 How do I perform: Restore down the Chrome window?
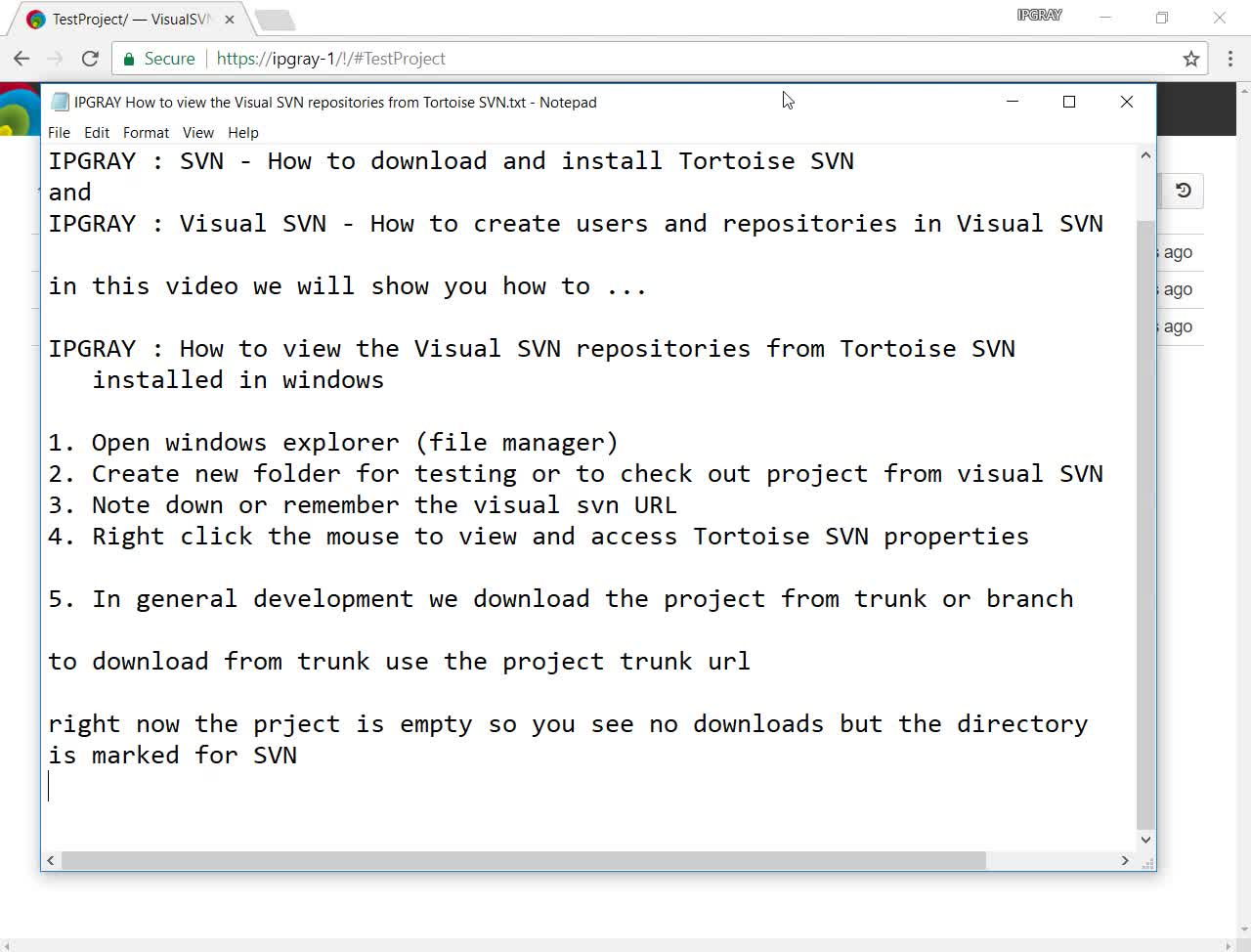pos(1161,17)
